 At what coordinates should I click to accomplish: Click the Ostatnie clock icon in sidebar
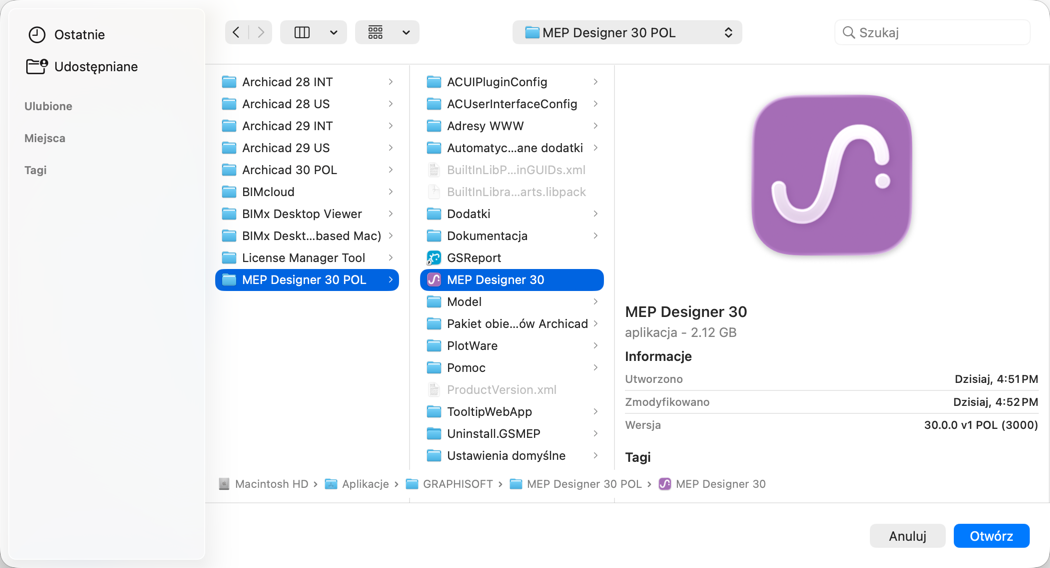[37, 34]
